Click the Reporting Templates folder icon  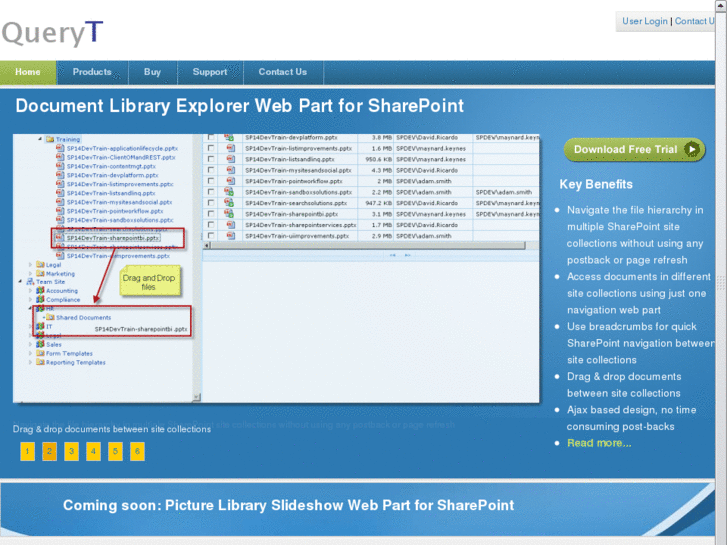(40, 362)
